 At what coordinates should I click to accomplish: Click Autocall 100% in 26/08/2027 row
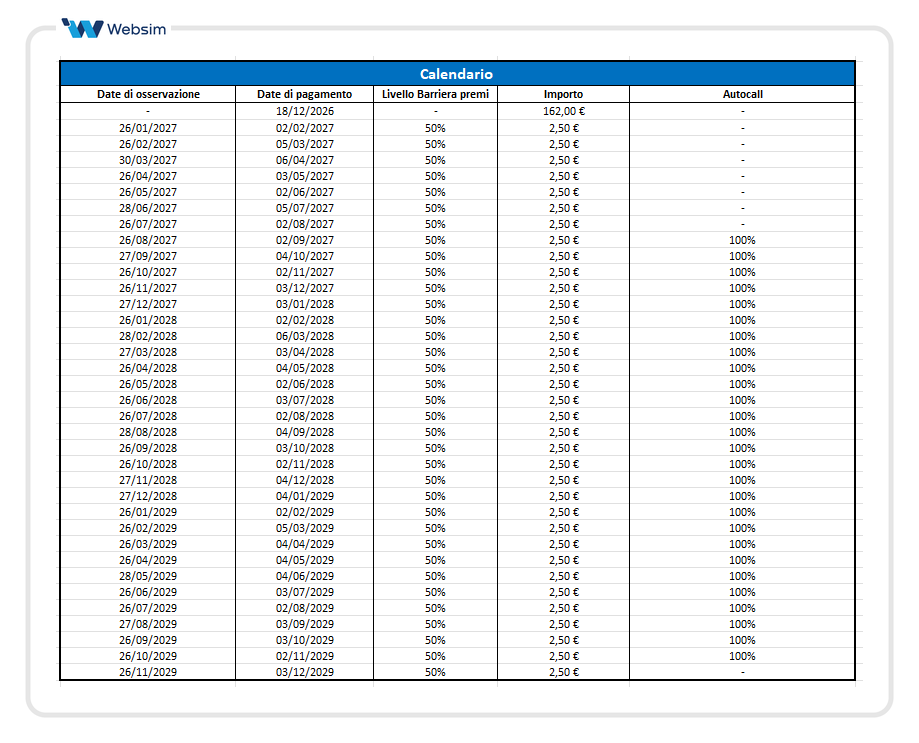pos(742,240)
